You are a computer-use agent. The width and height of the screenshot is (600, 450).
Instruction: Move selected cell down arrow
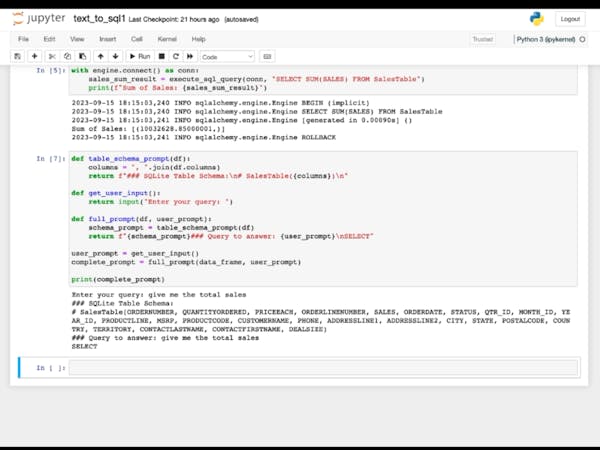(x=116, y=57)
